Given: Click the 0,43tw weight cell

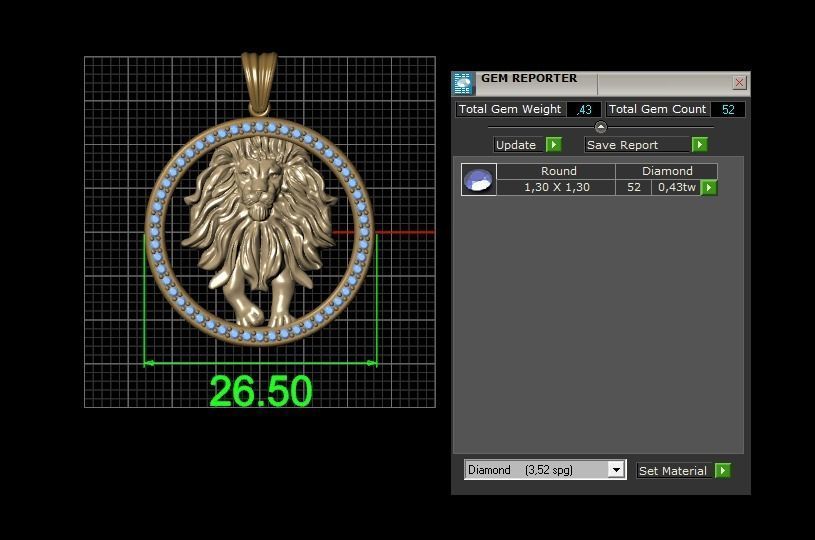Looking at the screenshot, I should 676,187.
